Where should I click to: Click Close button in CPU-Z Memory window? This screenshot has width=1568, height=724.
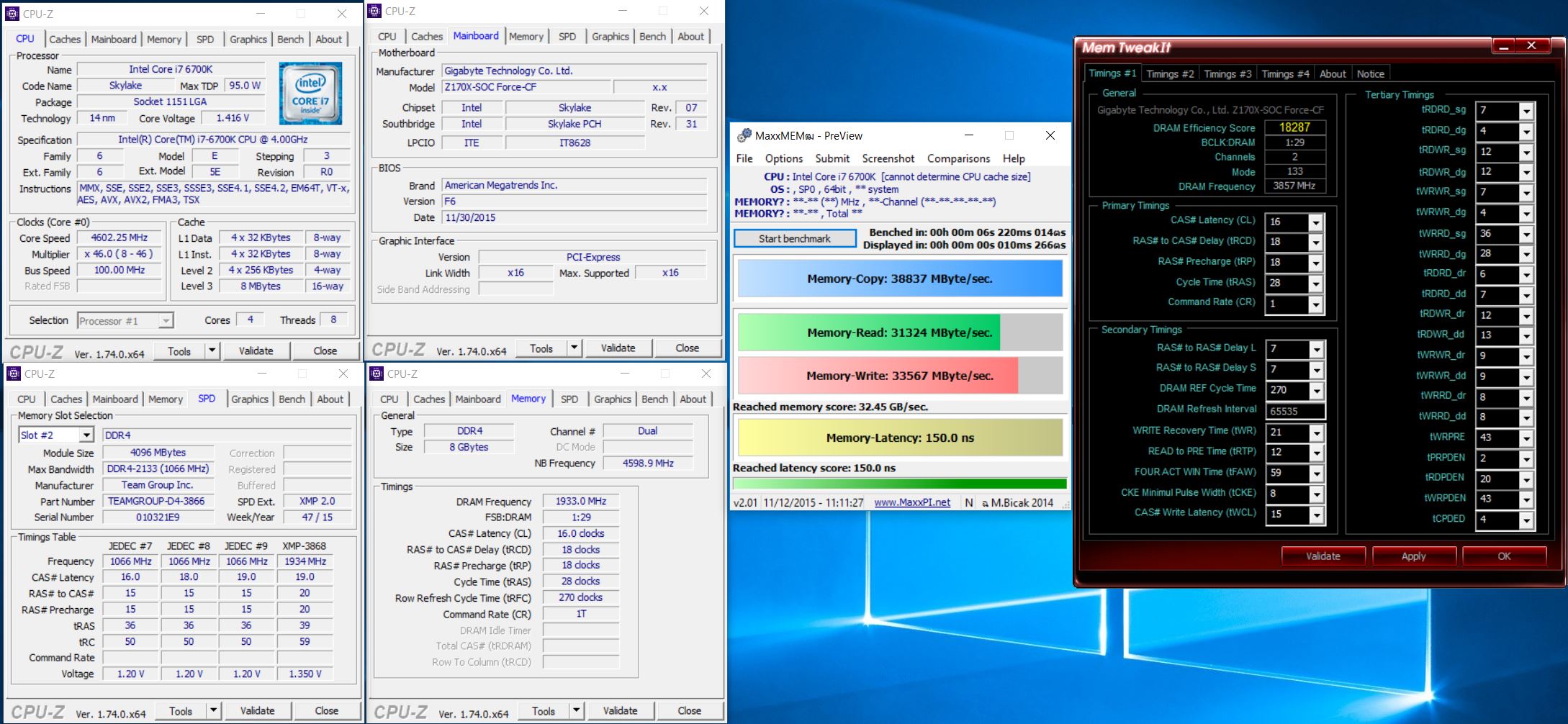[x=689, y=710]
